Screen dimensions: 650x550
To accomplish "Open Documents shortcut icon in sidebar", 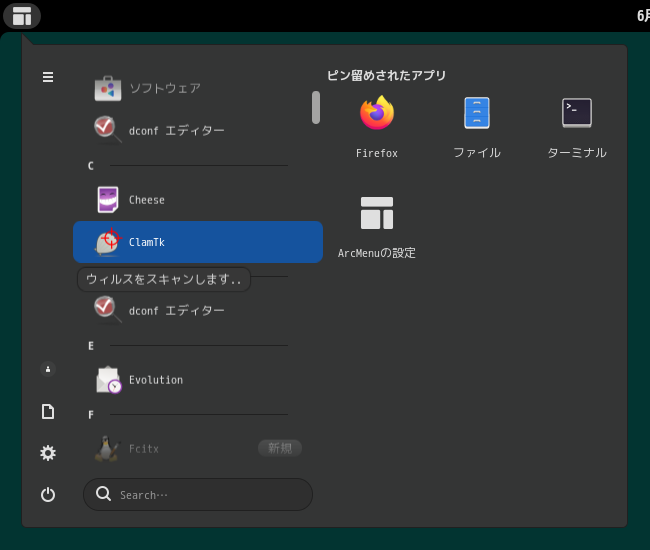I will tap(48, 412).
